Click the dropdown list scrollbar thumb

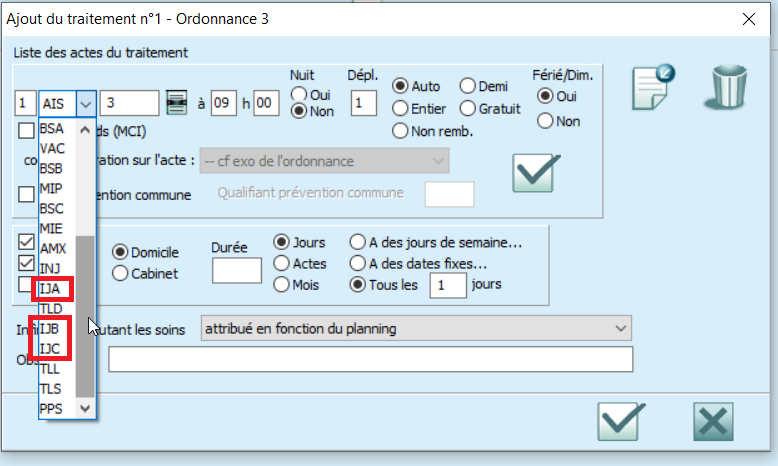point(86,315)
